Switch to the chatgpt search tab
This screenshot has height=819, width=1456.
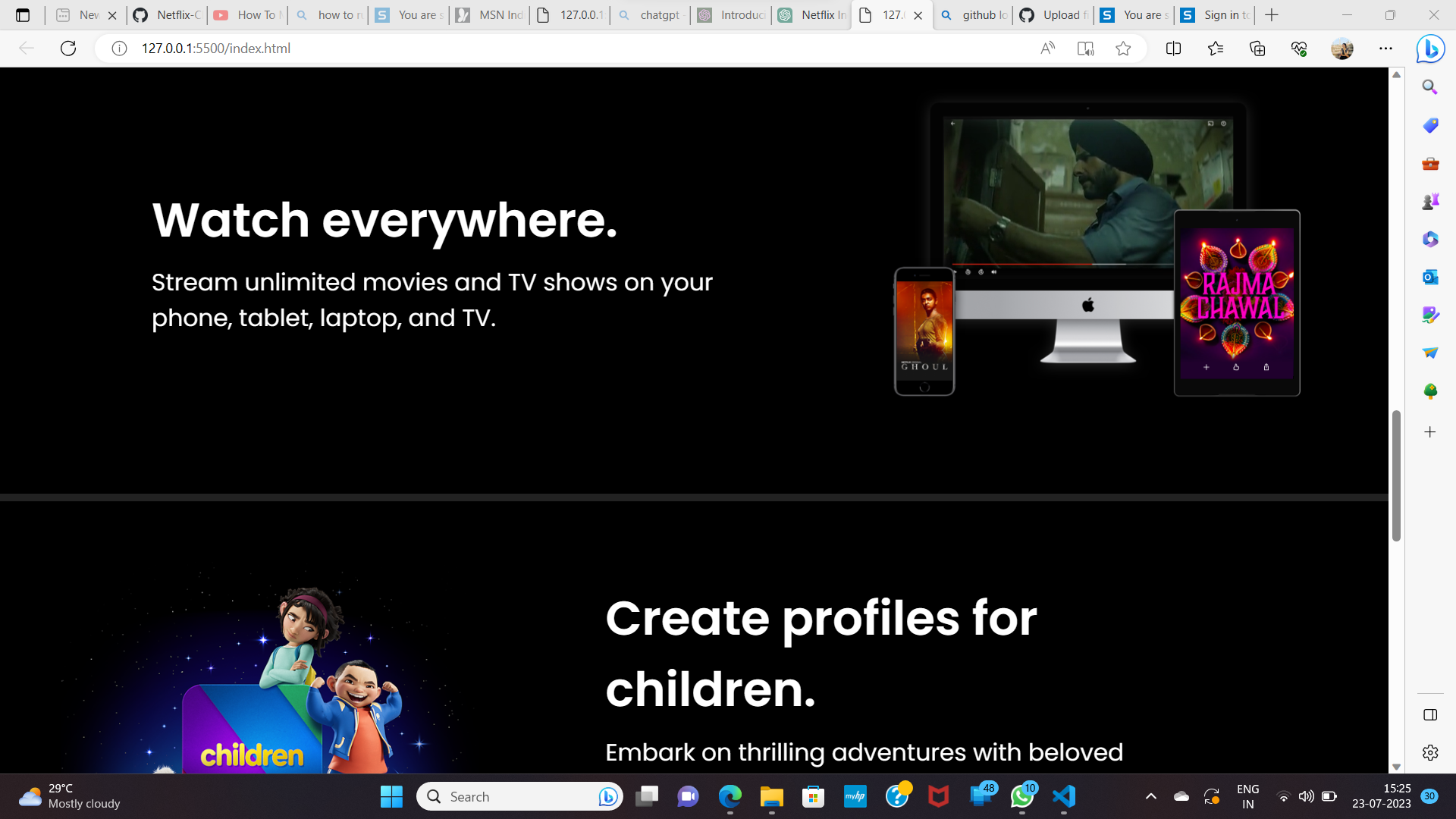(x=650, y=15)
